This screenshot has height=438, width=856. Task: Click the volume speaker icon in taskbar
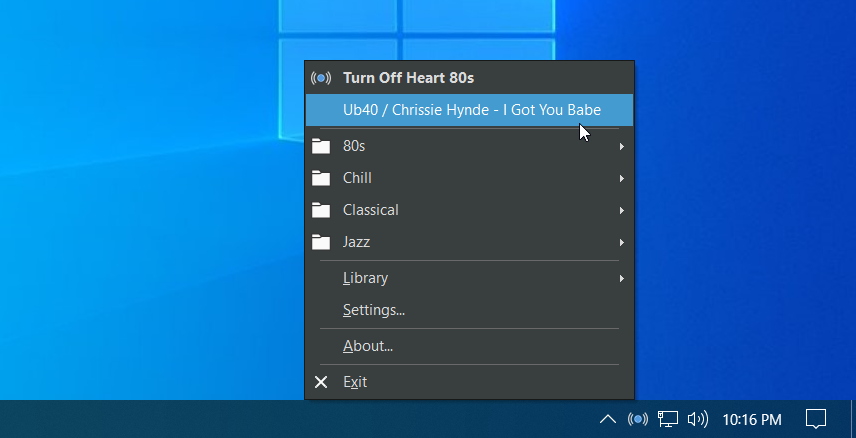(x=698, y=419)
